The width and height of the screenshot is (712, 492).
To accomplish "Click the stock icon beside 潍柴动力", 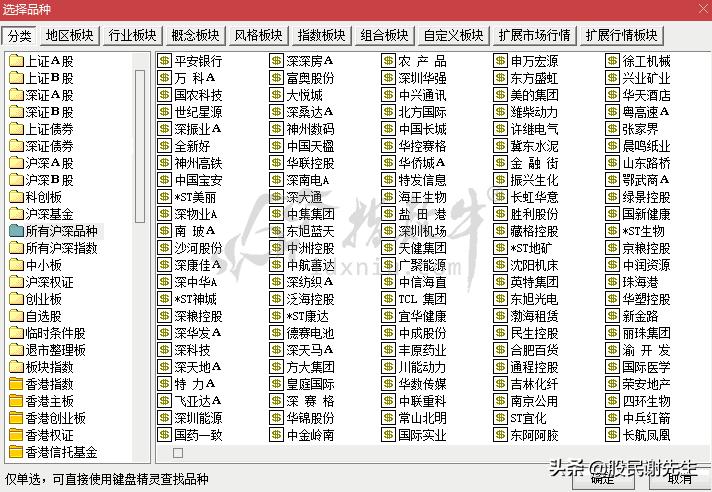I will (500, 112).
